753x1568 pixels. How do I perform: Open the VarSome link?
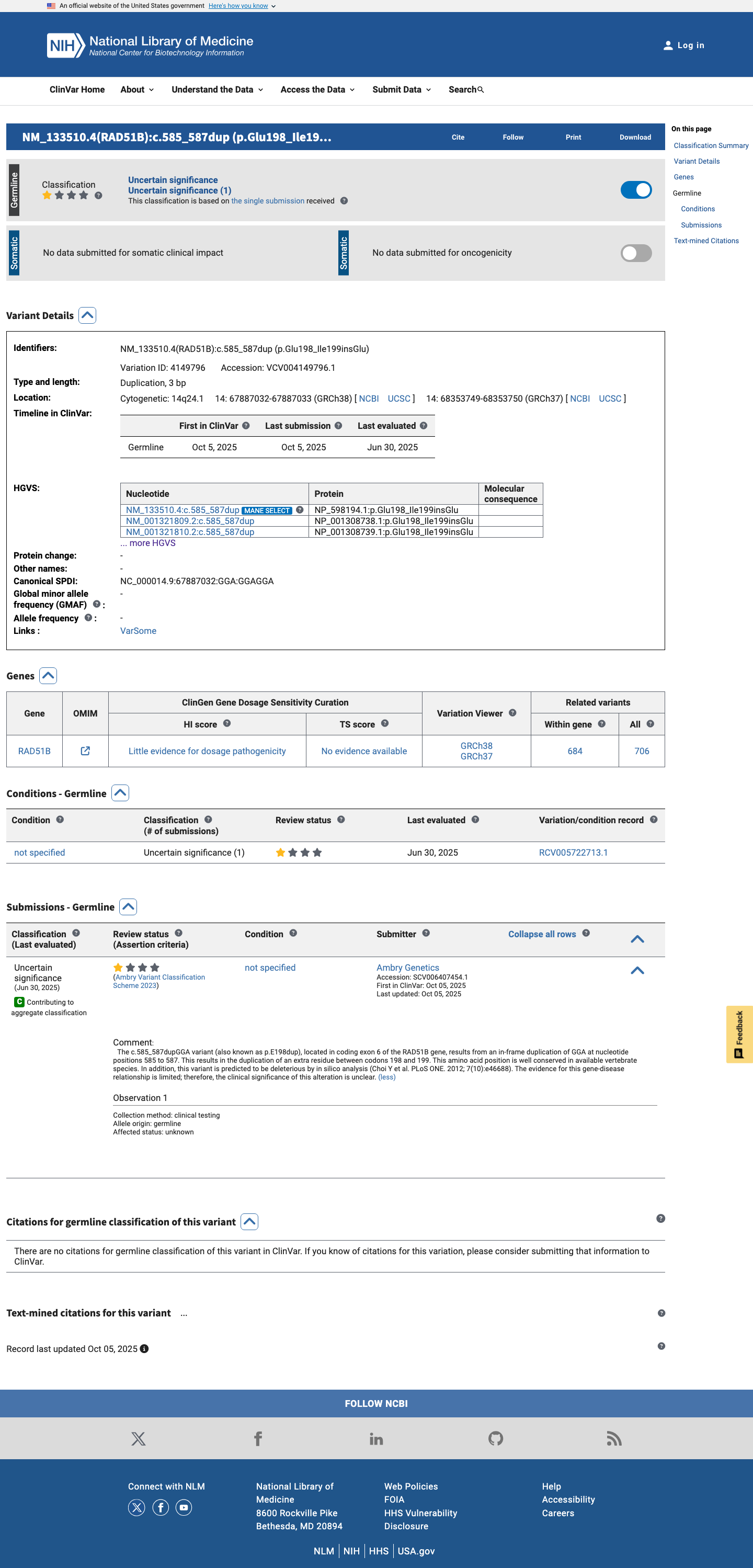coord(138,631)
